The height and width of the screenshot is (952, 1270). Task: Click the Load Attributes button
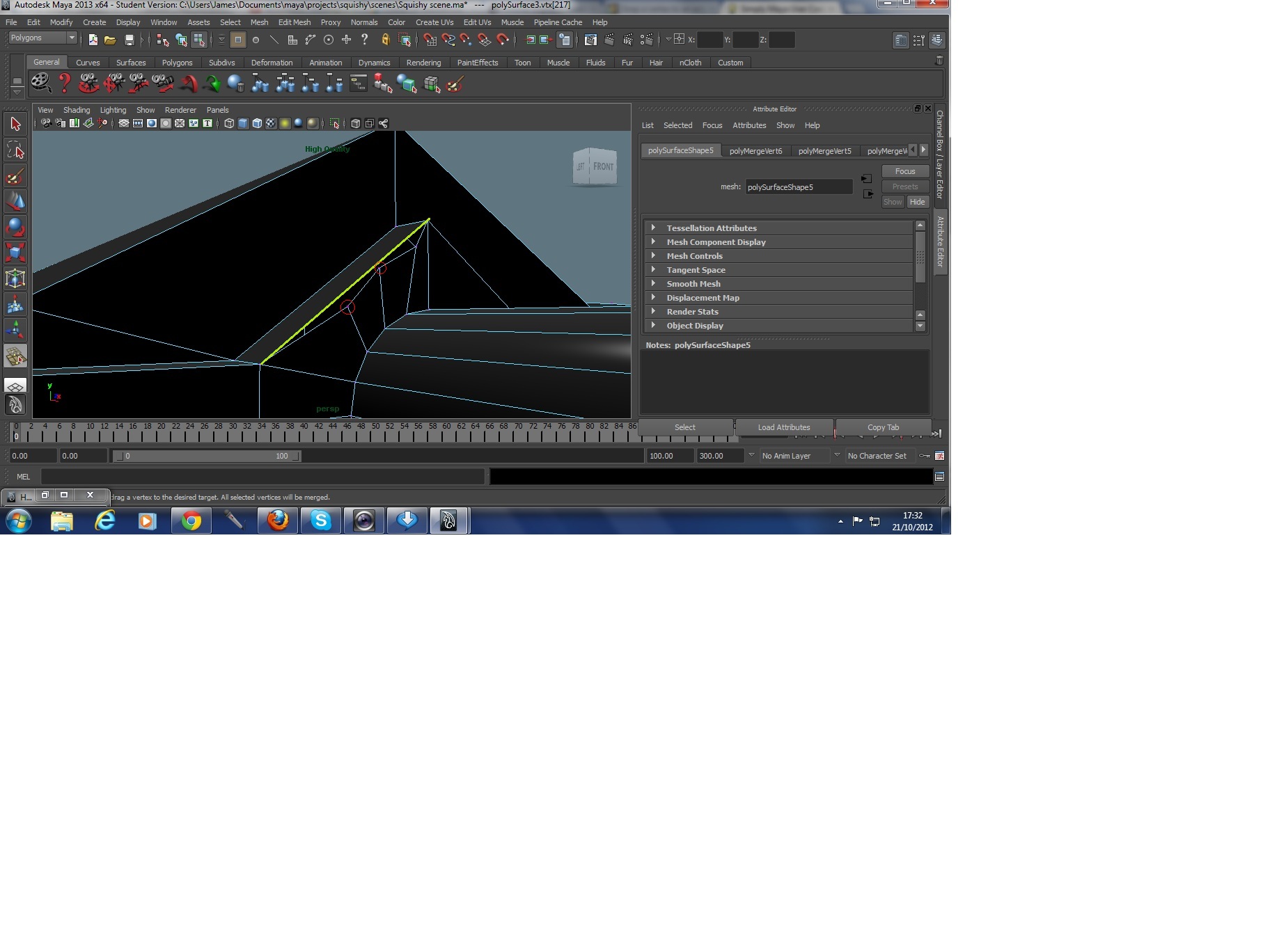(784, 427)
